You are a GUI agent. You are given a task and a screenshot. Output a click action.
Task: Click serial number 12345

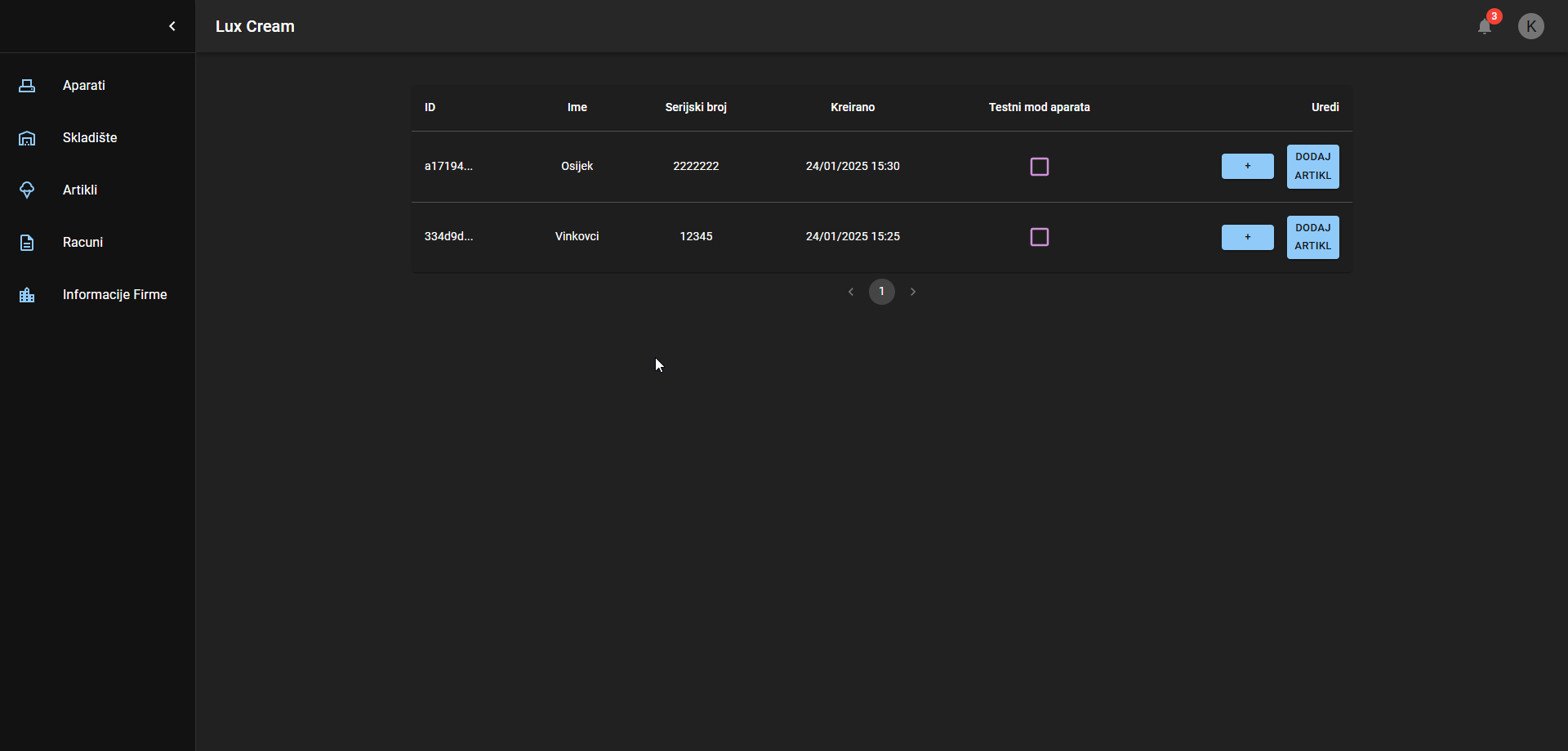(x=696, y=236)
